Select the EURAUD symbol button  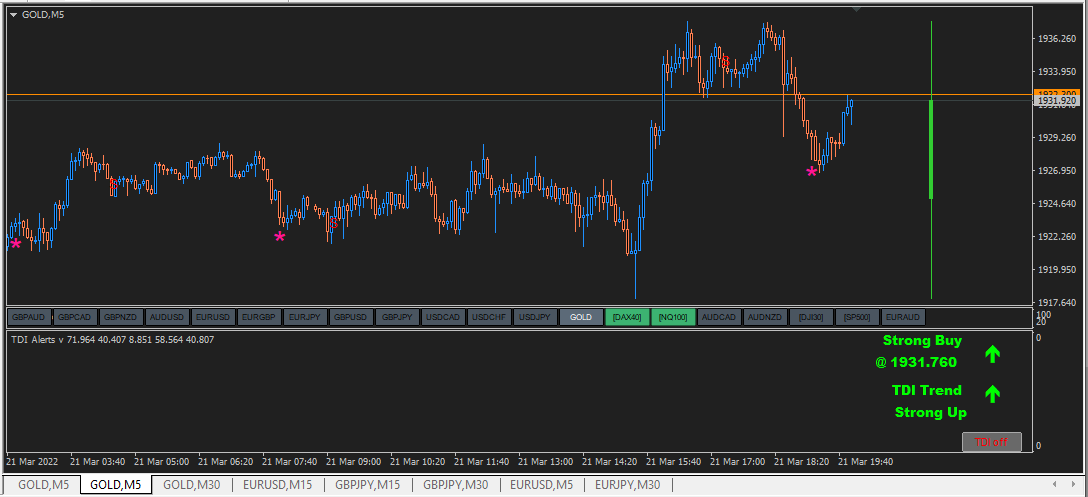pyautogui.click(x=903, y=317)
